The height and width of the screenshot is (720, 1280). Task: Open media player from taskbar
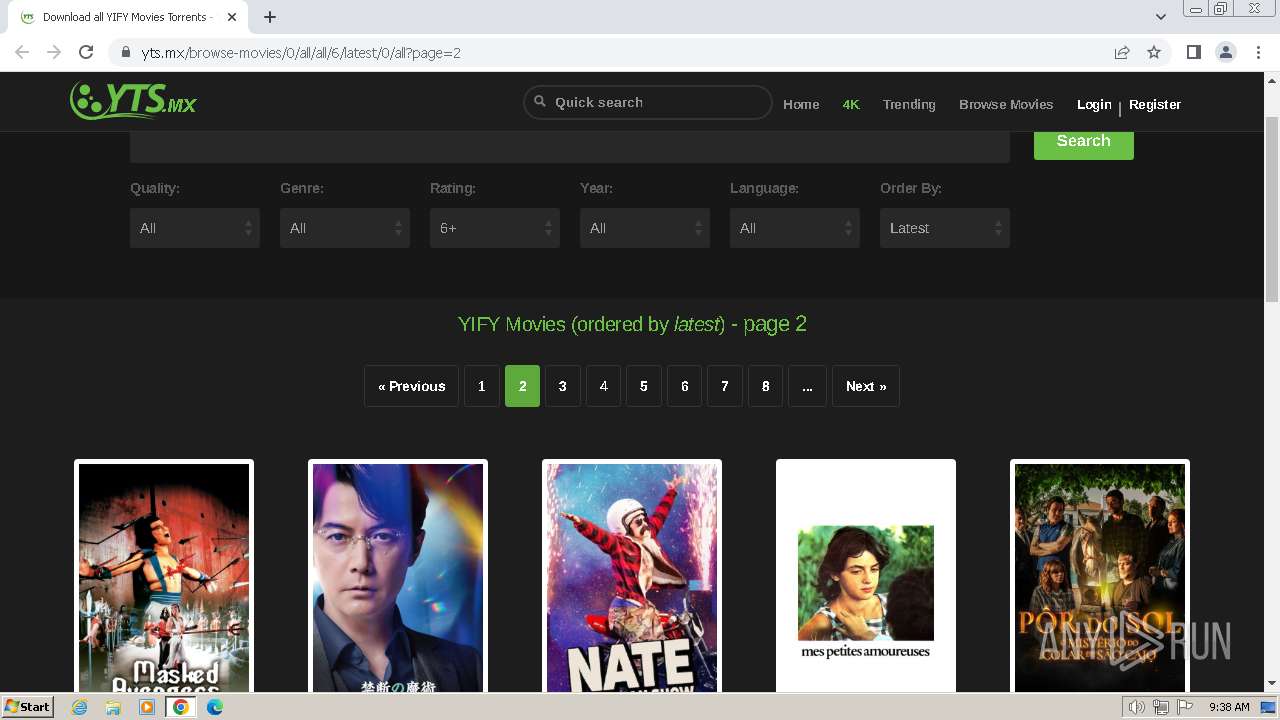point(147,707)
